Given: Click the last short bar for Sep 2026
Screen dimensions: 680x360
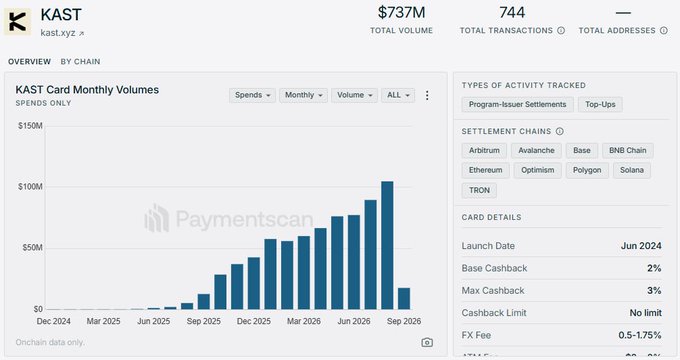Looking at the screenshot, I should 404,298.
